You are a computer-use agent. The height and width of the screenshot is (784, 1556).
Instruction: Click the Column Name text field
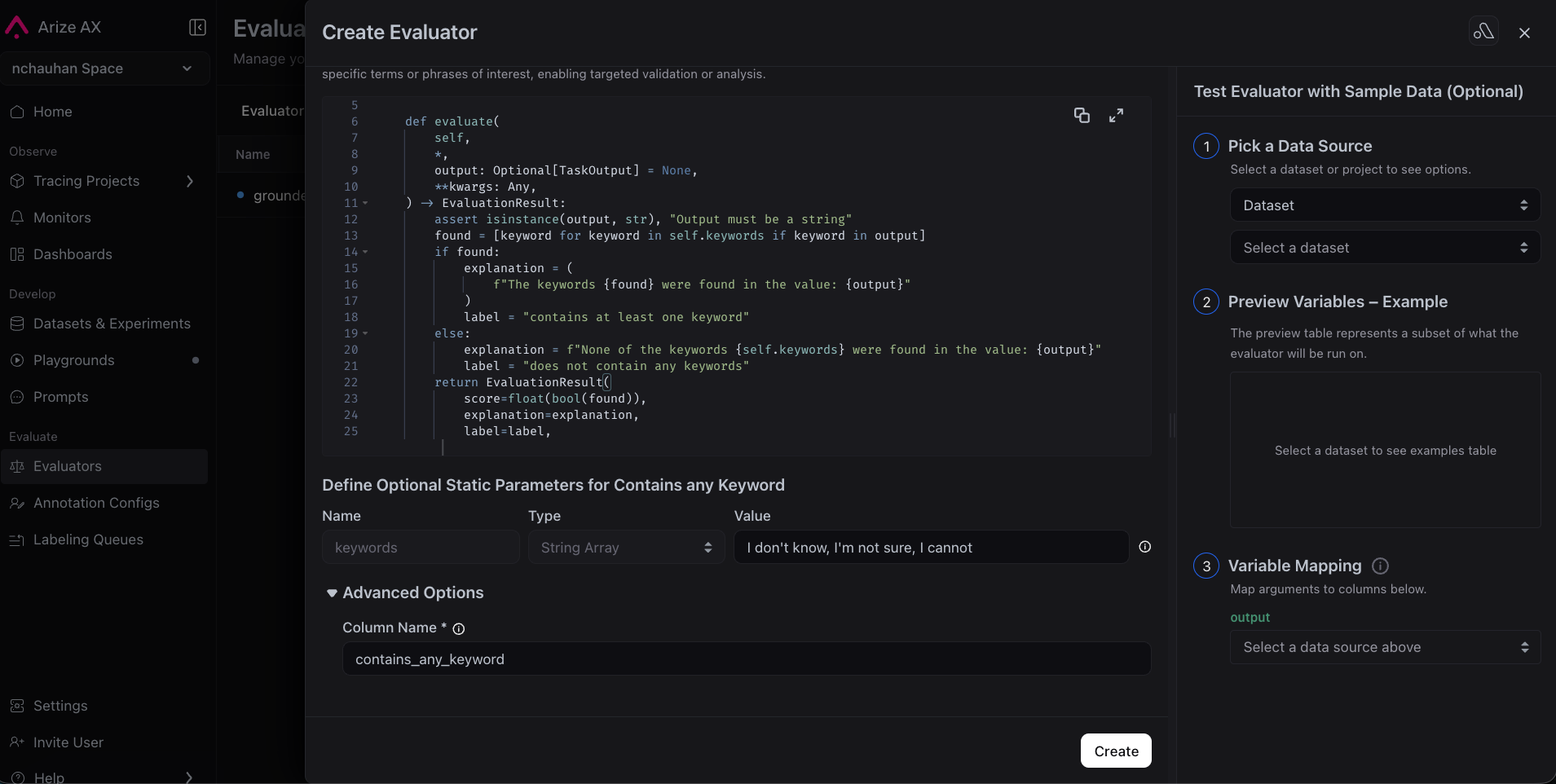746,659
